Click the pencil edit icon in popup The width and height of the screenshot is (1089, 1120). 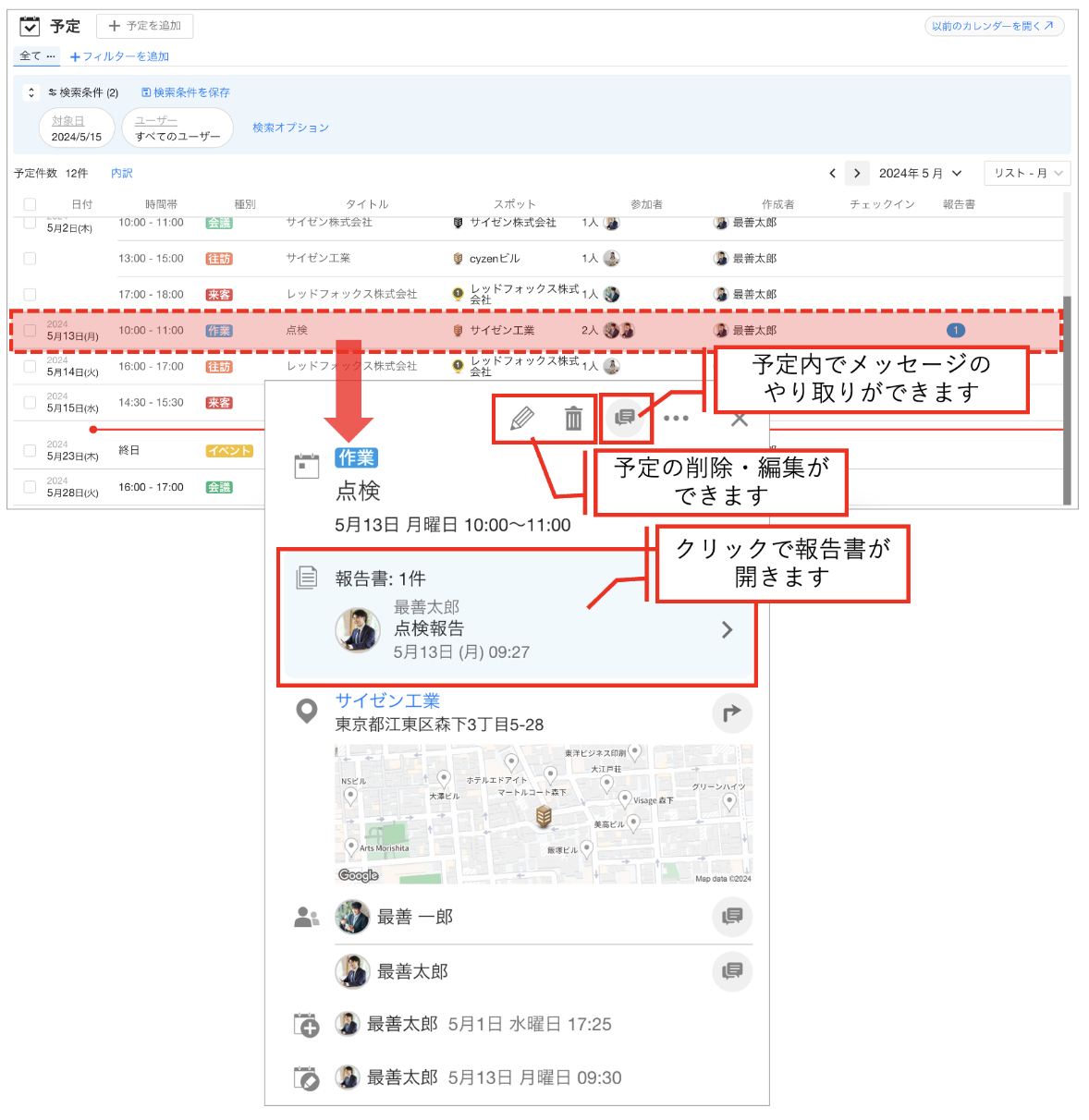pos(522,419)
